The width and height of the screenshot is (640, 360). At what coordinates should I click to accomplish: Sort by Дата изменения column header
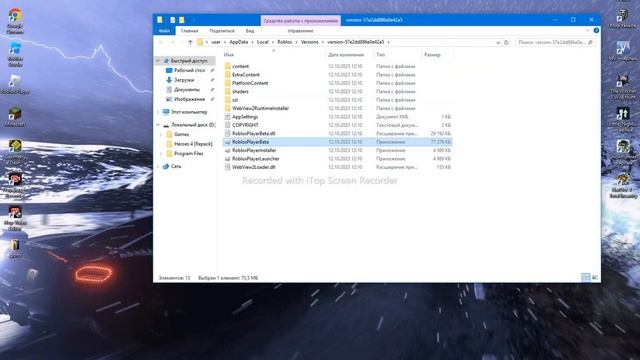click(x=346, y=55)
